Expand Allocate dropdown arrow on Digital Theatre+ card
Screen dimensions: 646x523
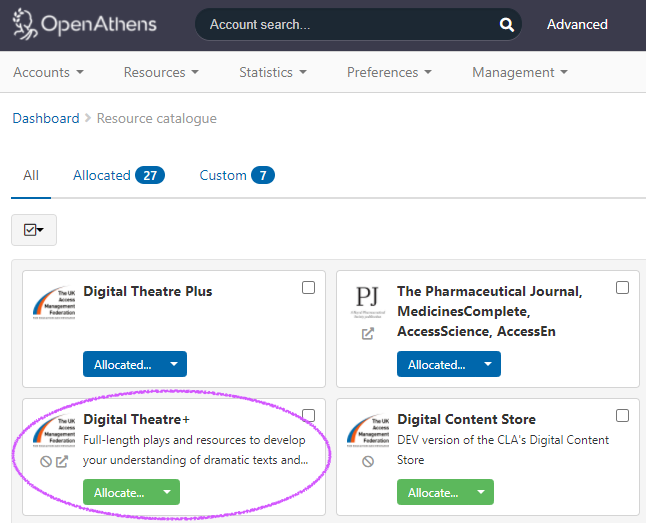click(167, 492)
